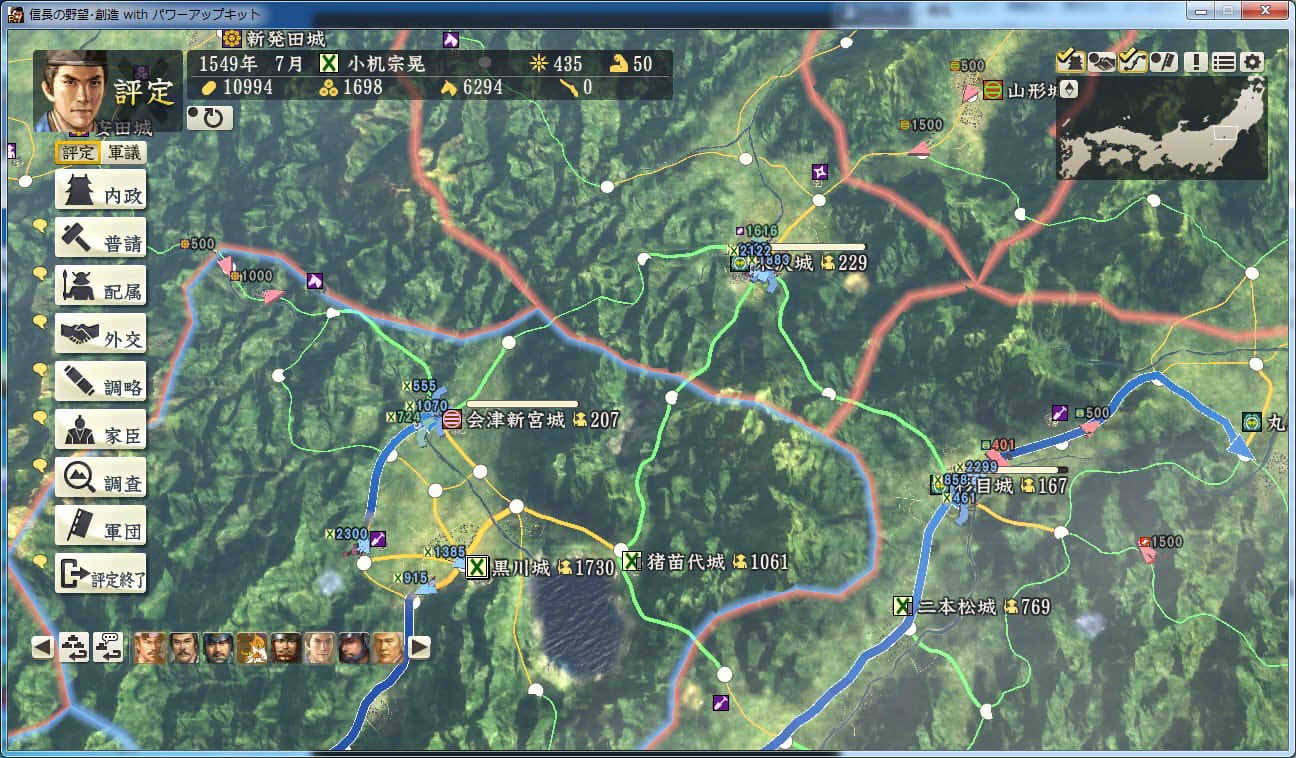Select the 評定 council tab
The image size is (1296, 758).
78,153
